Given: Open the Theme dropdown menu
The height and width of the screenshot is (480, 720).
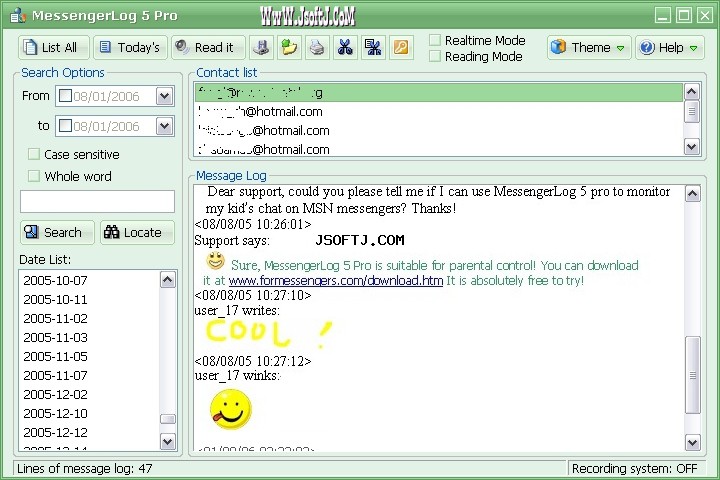Looking at the screenshot, I should pyautogui.click(x=589, y=47).
